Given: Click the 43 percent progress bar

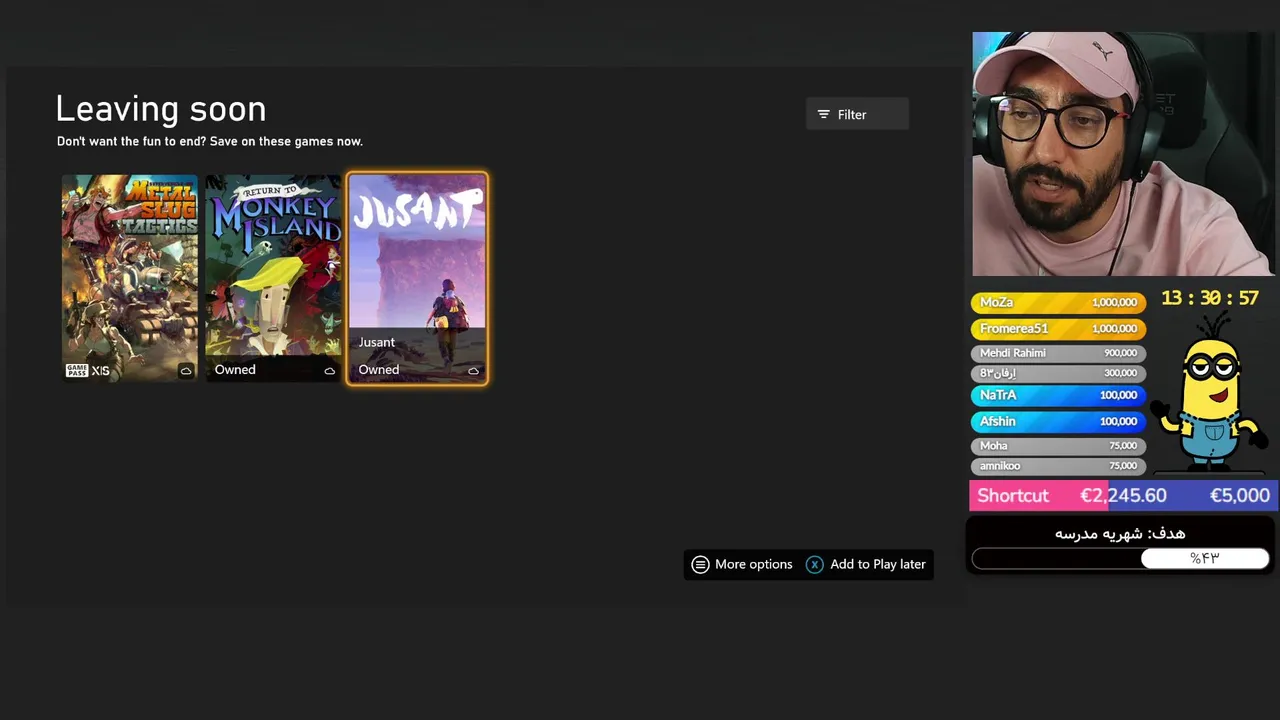Looking at the screenshot, I should click(x=1120, y=558).
